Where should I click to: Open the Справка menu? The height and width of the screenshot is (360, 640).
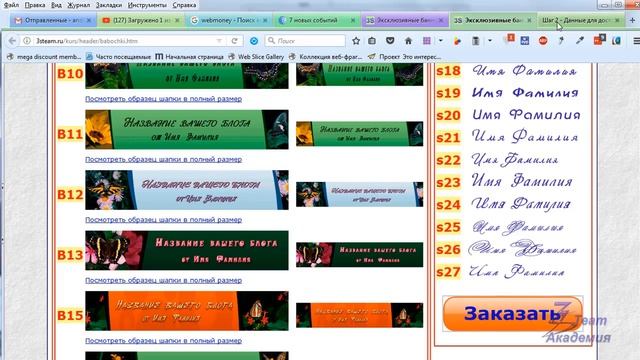pos(184,5)
